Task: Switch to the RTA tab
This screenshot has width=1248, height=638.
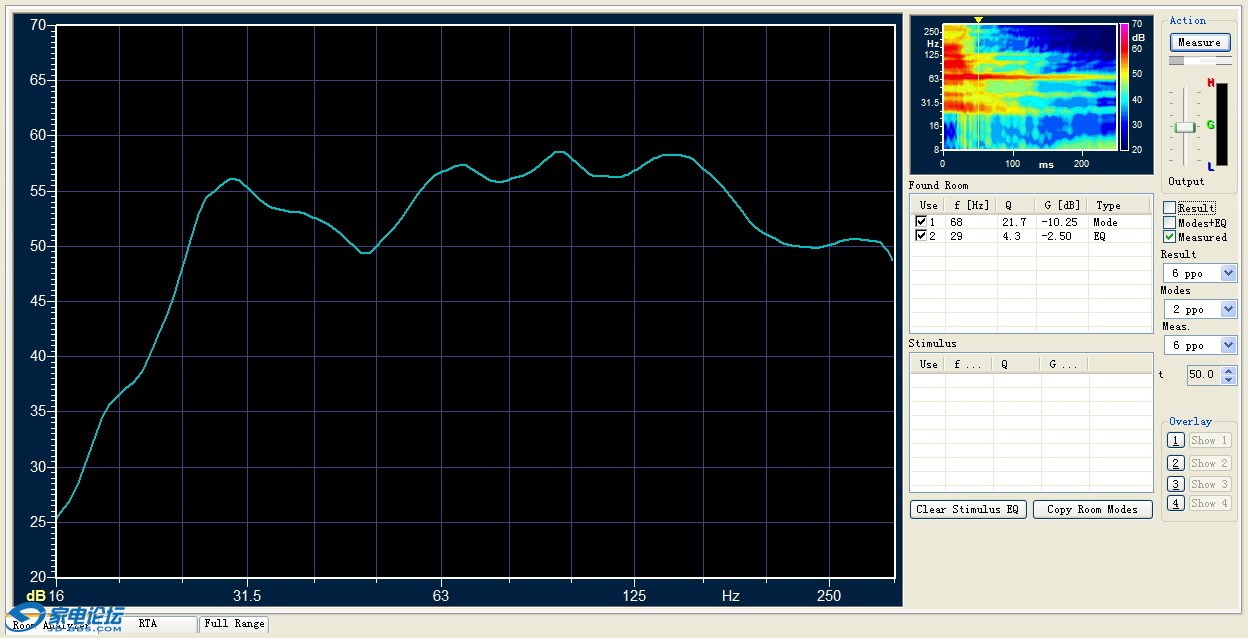Action: click(x=148, y=624)
